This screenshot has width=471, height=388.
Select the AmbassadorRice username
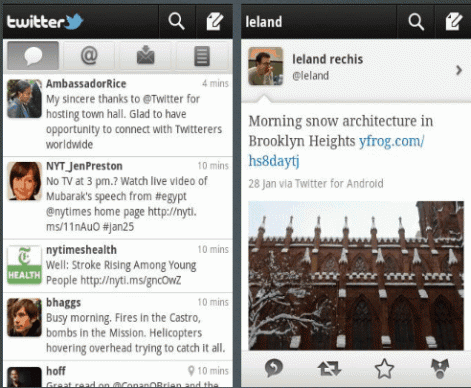point(86,84)
